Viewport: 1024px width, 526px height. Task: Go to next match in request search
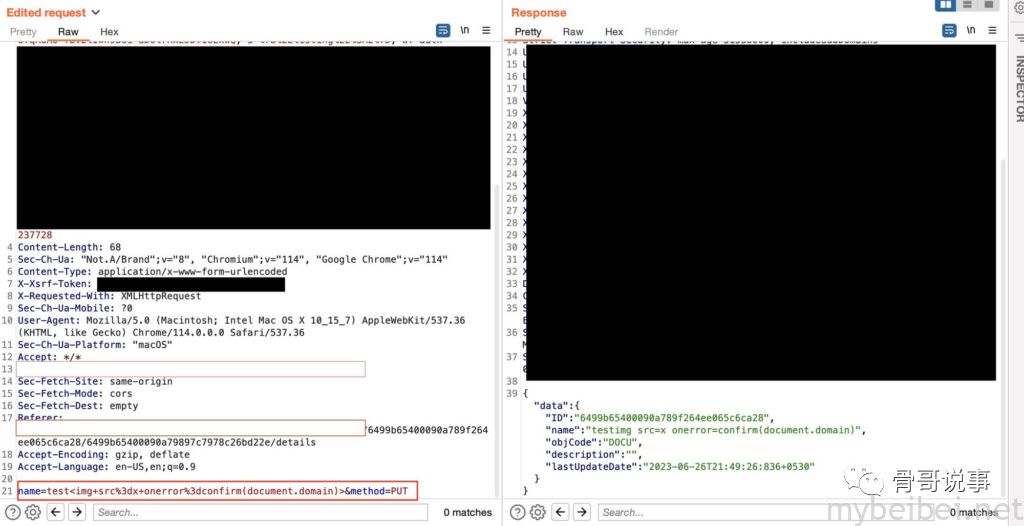tap(77, 512)
